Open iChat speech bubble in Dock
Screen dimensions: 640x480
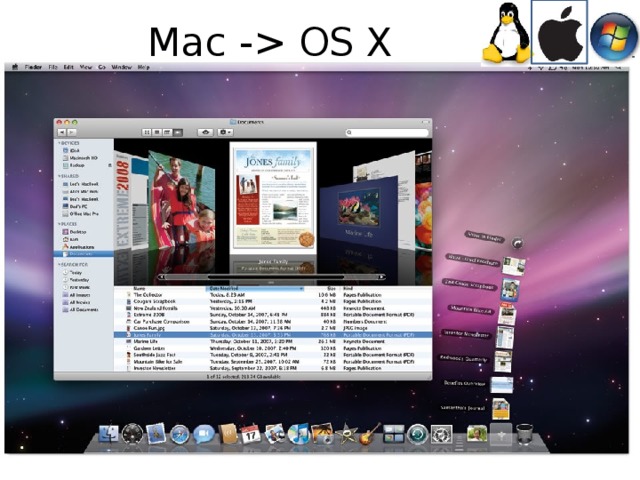tap(204, 434)
